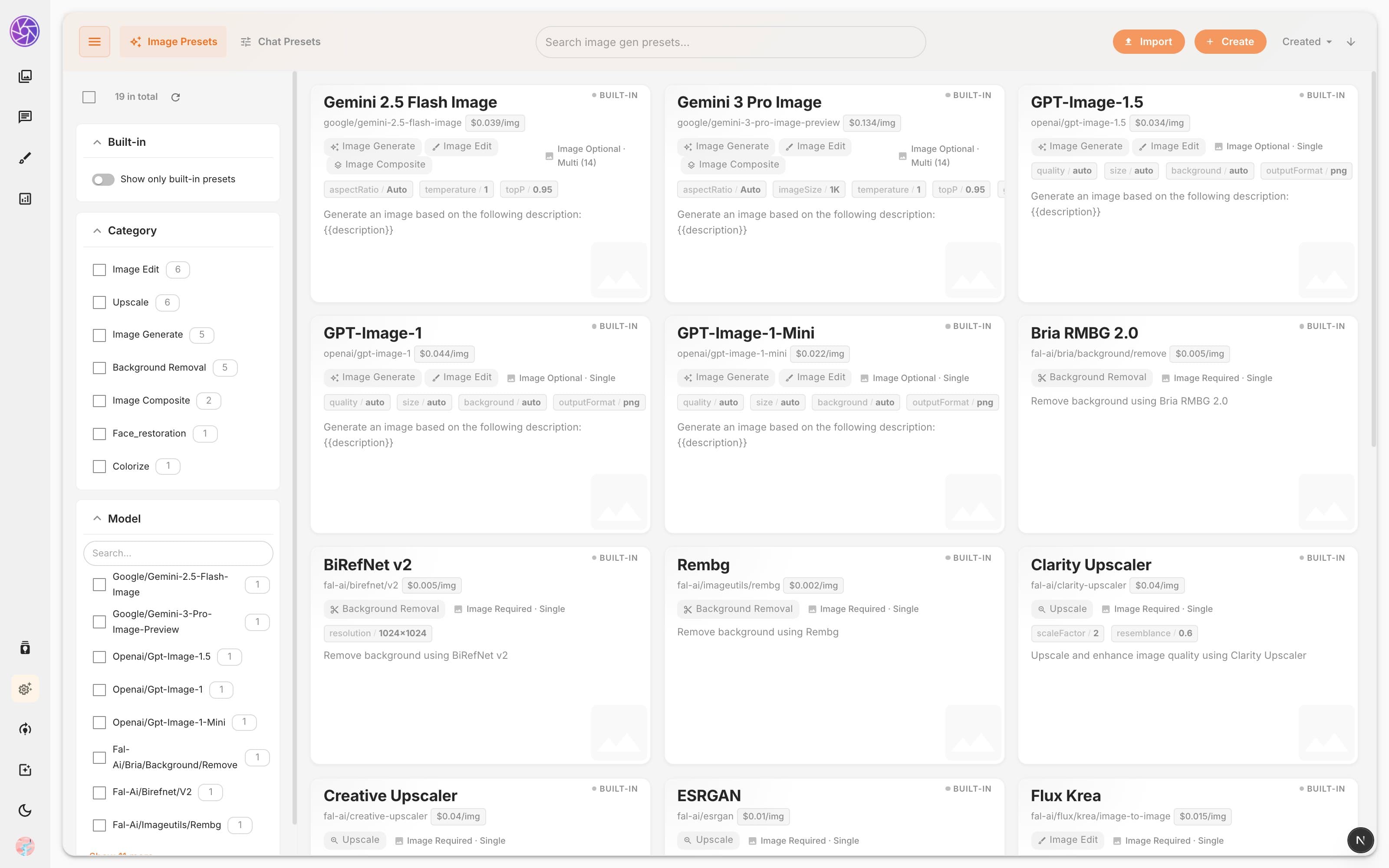
Task: Check the Face_restoration category filter
Action: [99, 434]
